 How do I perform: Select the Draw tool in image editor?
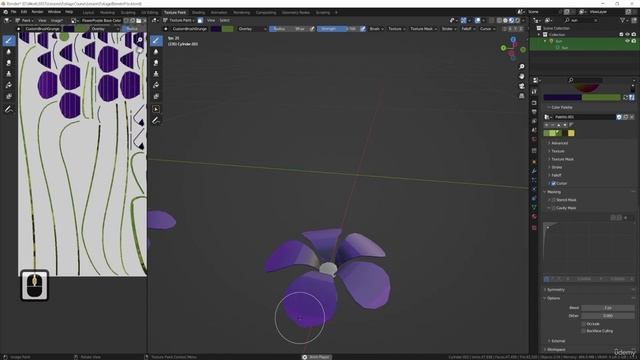click(x=9, y=40)
